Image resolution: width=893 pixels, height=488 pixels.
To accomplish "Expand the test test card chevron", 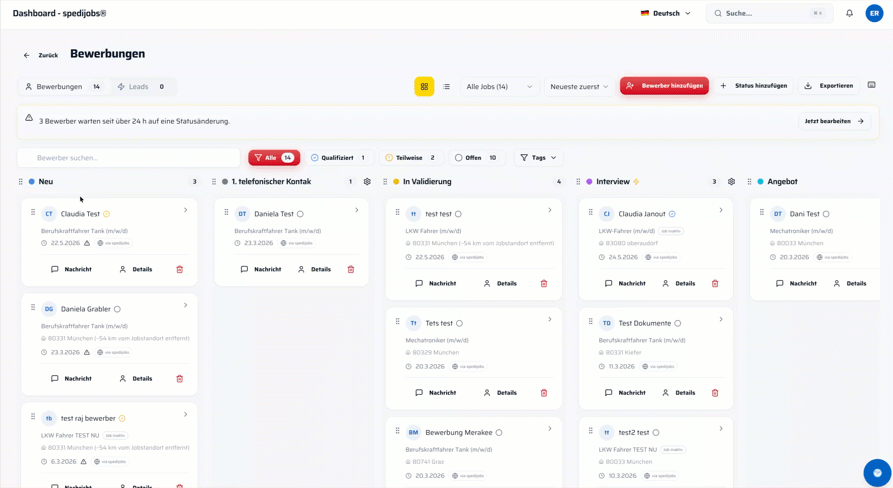I will (550, 210).
